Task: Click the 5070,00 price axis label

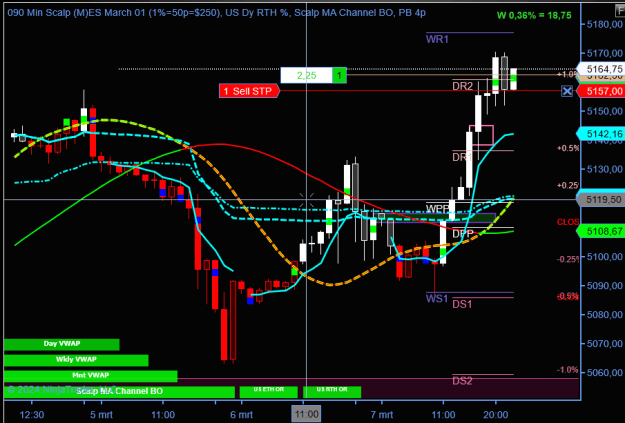Action: [x=605, y=343]
